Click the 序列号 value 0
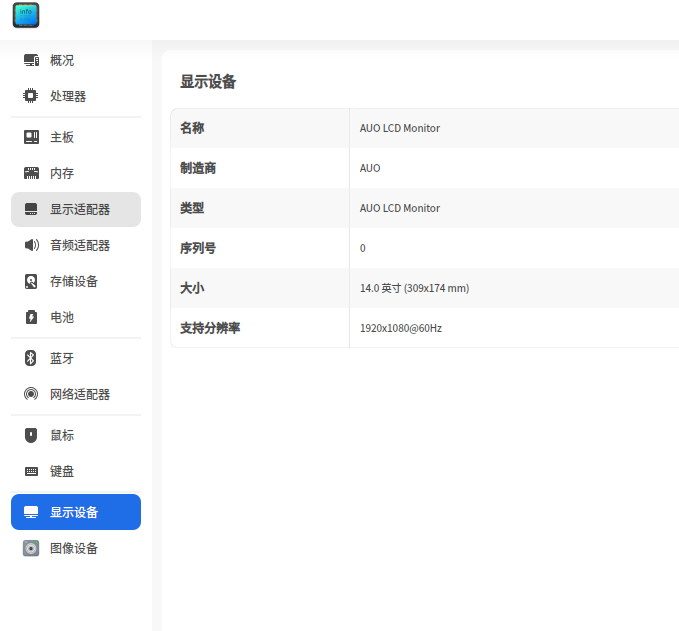Image resolution: width=679 pixels, height=631 pixels. tap(362, 248)
